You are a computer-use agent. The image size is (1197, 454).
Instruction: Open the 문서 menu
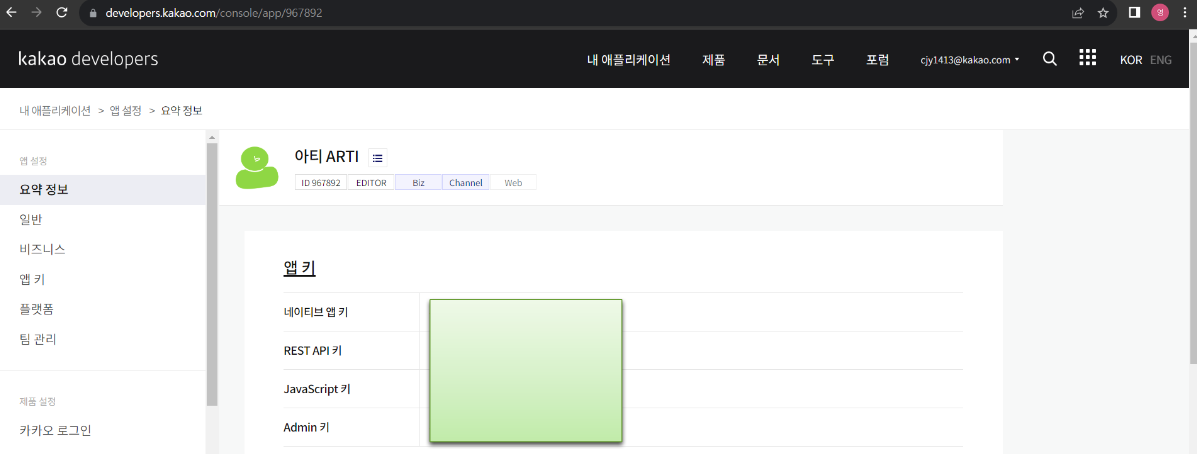point(768,60)
